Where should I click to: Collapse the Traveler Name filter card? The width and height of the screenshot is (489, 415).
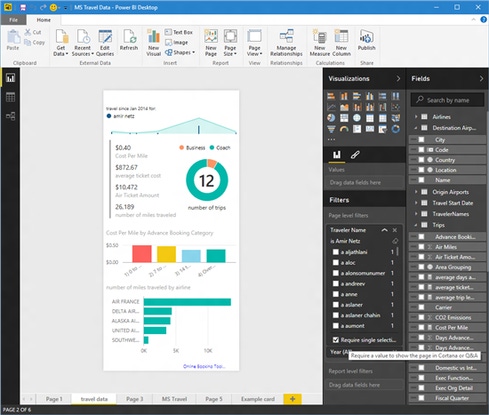coord(384,230)
